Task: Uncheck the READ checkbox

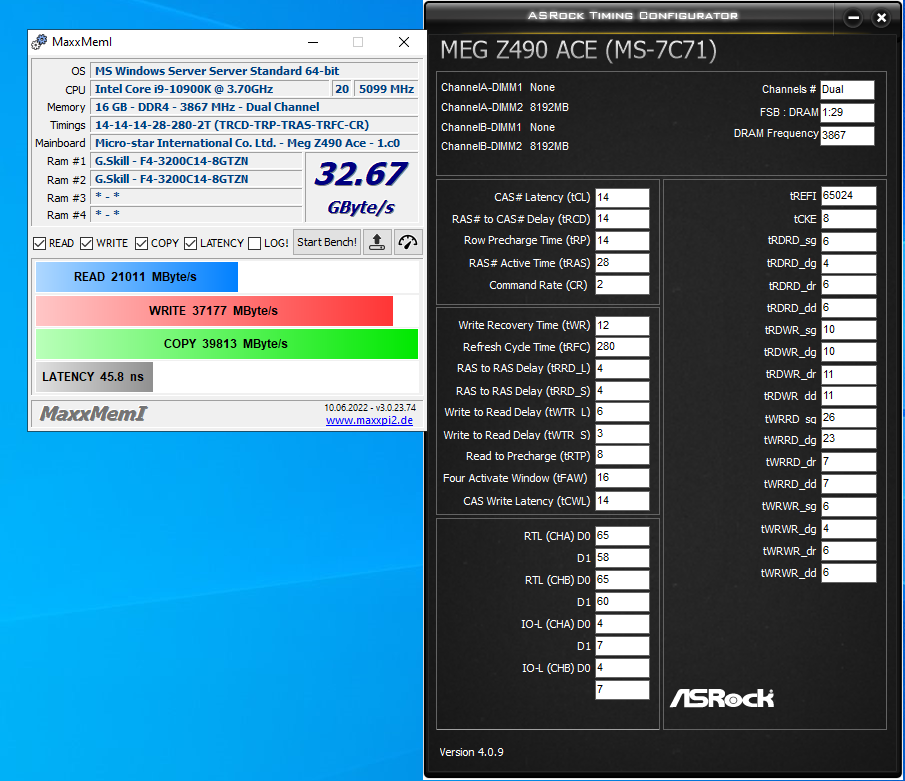Action: (x=39, y=244)
